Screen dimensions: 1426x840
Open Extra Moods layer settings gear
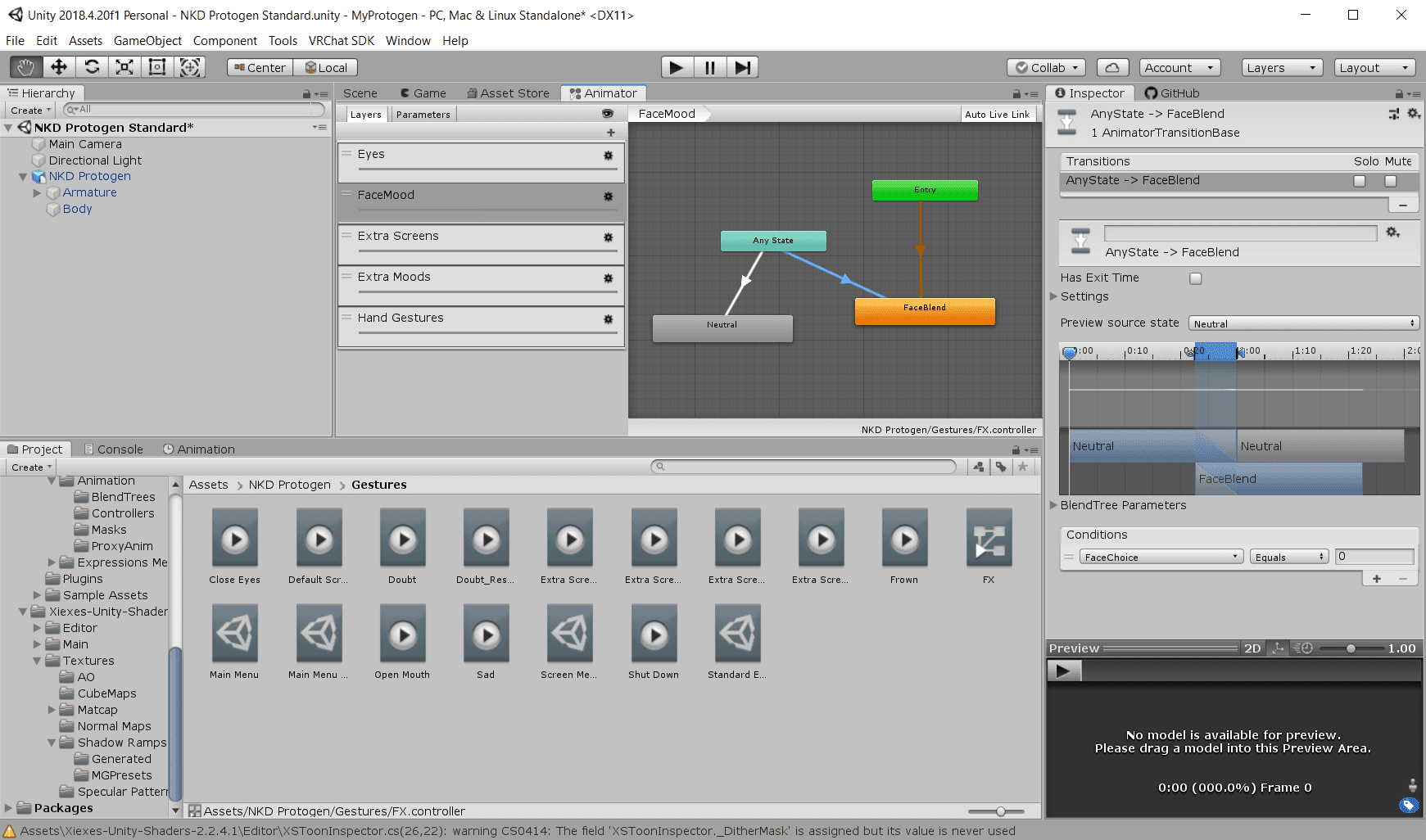608,278
